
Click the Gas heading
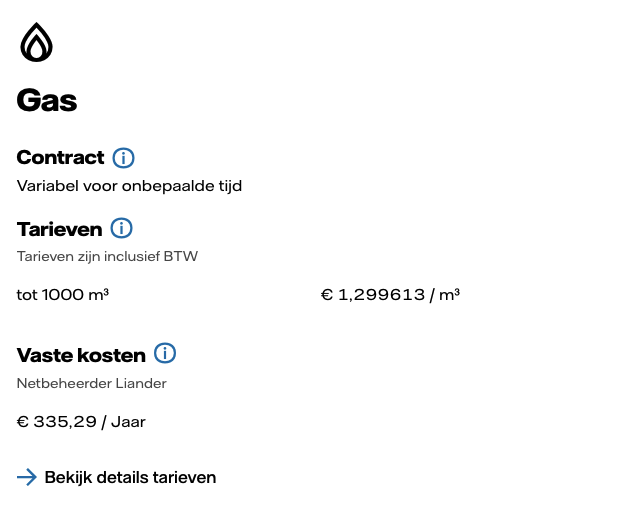pyautogui.click(x=47, y=100)
